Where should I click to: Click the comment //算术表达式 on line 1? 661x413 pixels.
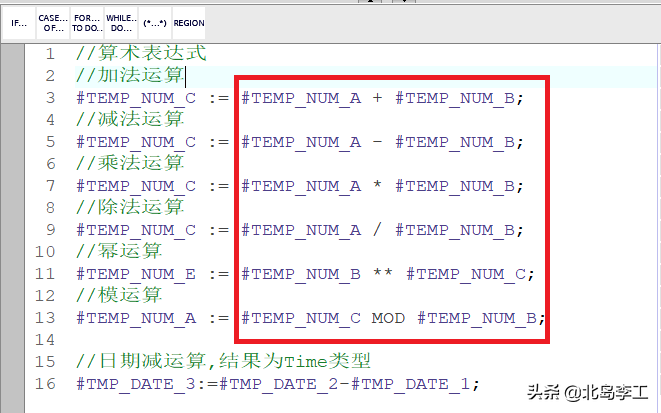point(141,54)
